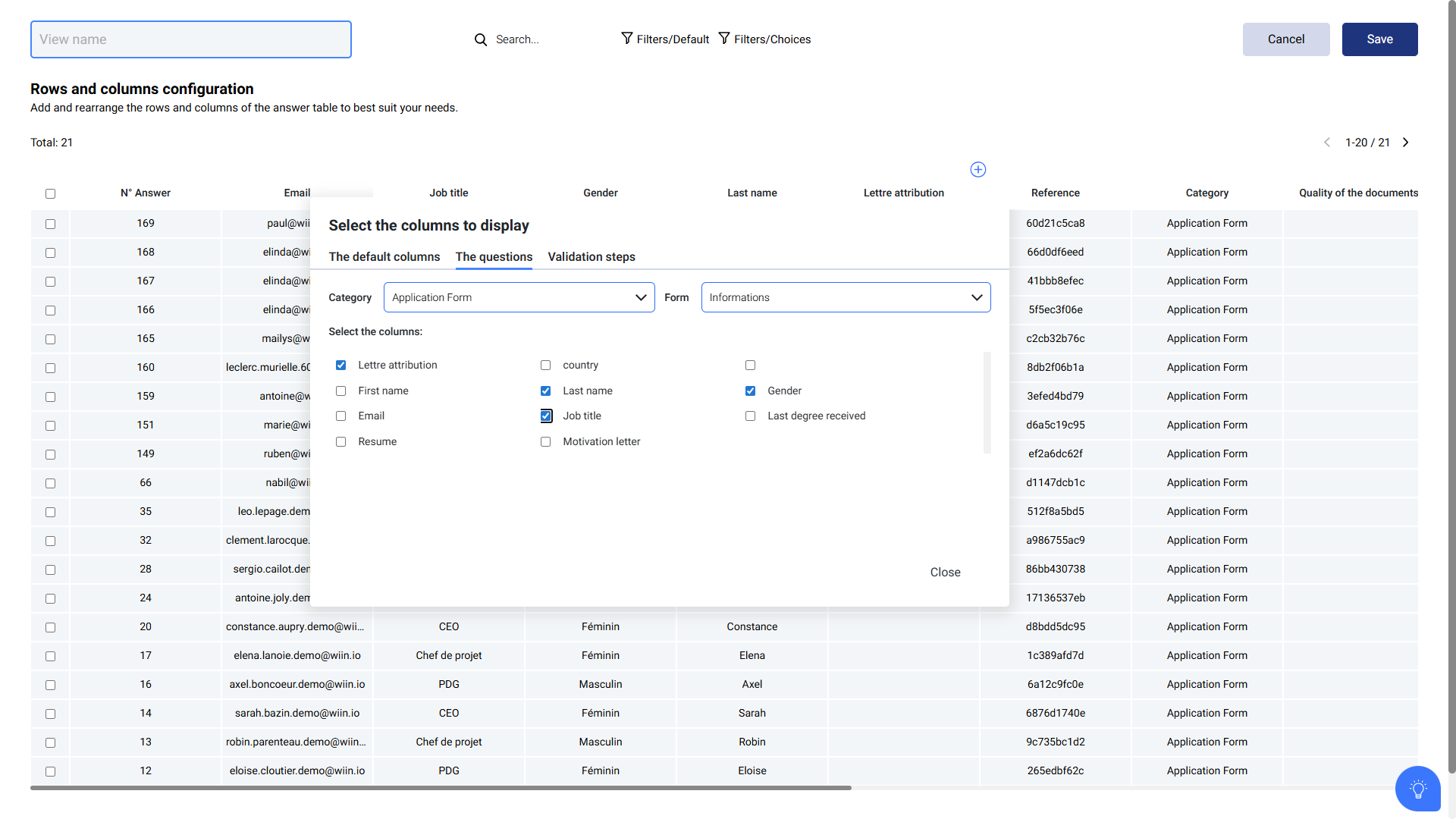Go to next page arrow
This screenshot has height=819, width=1456.
pyautogui.click(x=1406, y=143)
